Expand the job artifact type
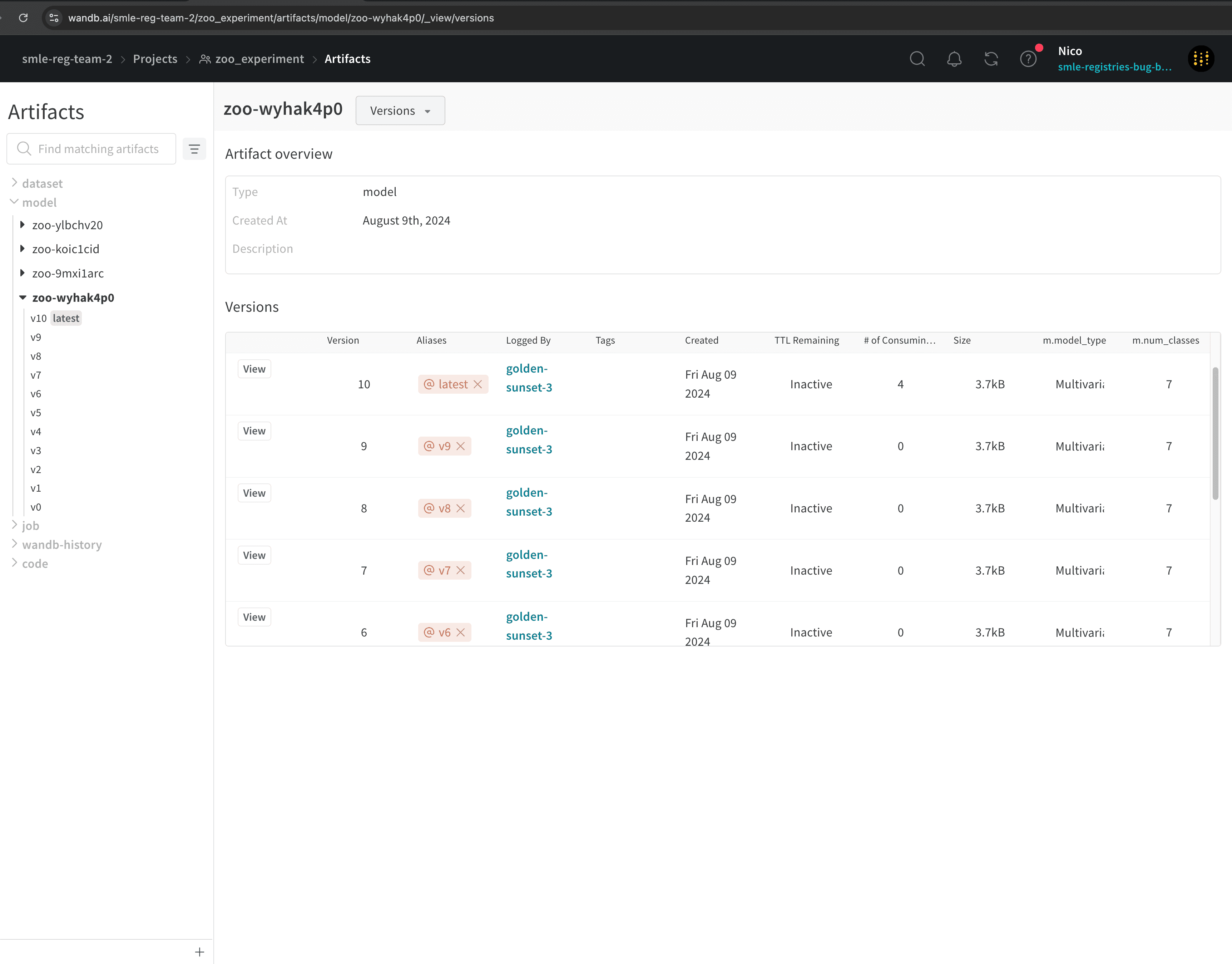Image resolution: width=1232 pixels, height=964 pixels. (15, 525)
